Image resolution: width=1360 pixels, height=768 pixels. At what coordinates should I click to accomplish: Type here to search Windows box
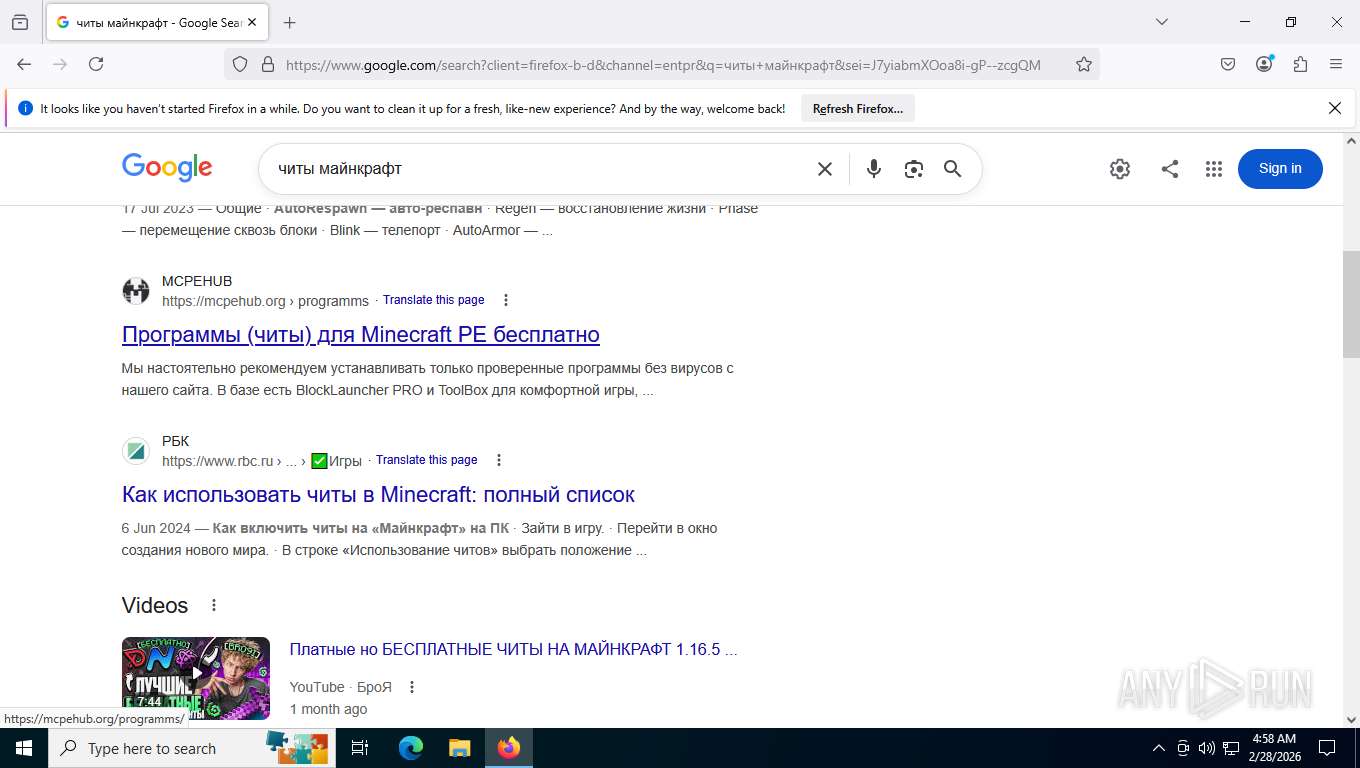pos(190,748)
